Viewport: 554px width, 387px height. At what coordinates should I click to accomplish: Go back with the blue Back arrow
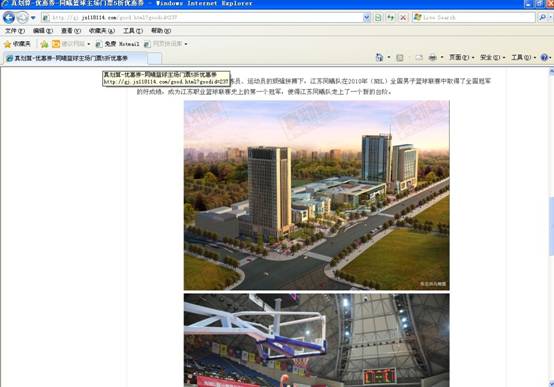(x=9, y=18)
